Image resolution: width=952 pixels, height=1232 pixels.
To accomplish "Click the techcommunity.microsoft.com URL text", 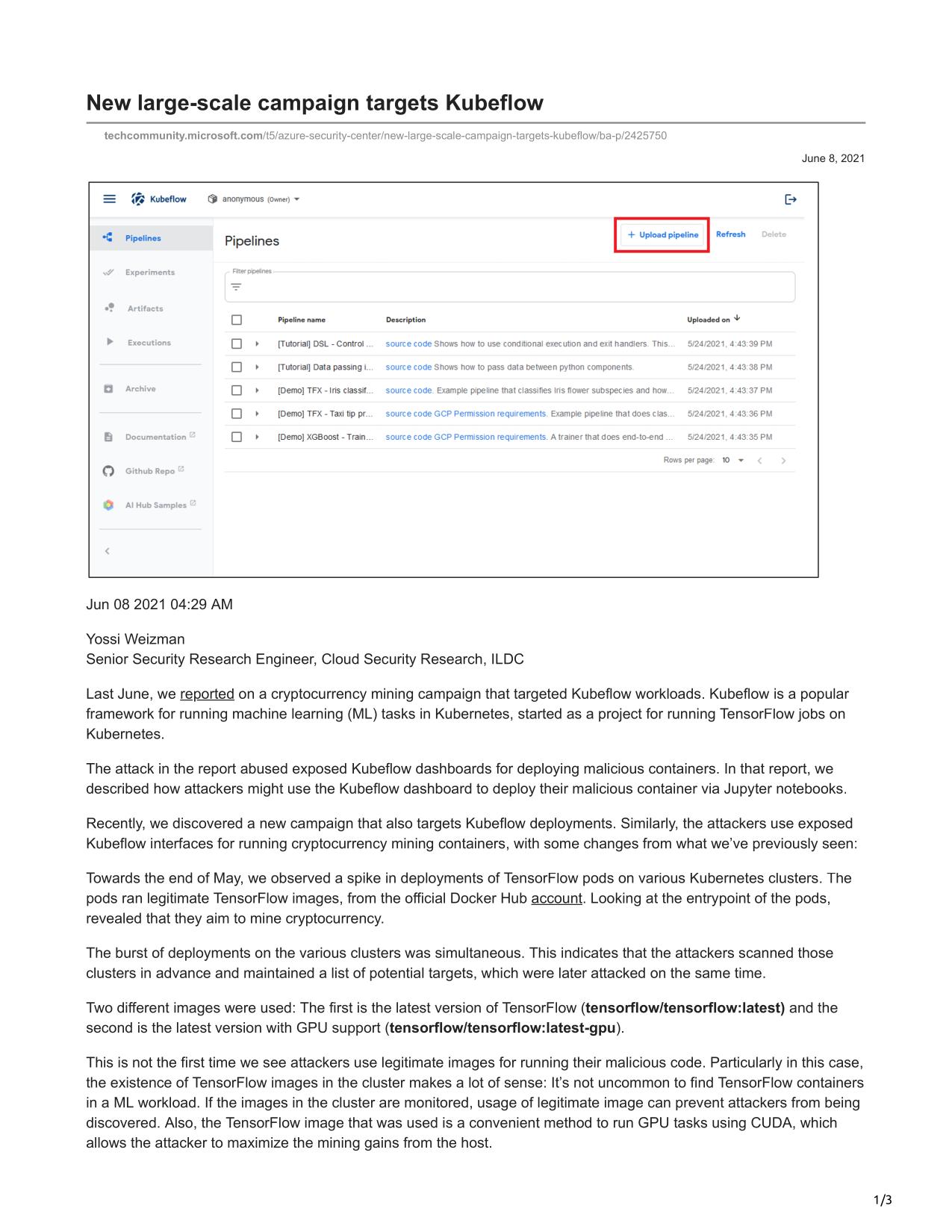I will click(x=183, y=135).
